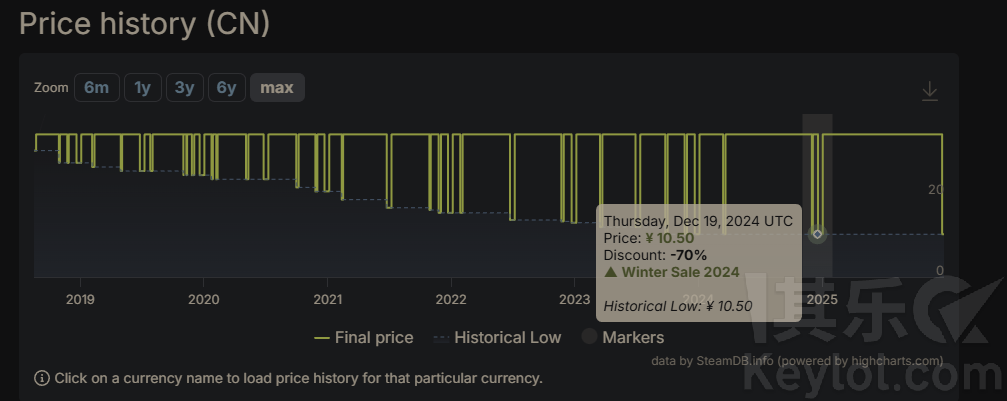Toggle the Final price series legend
The width and height of the screenshot is (1007, 401).
point(363,337)
